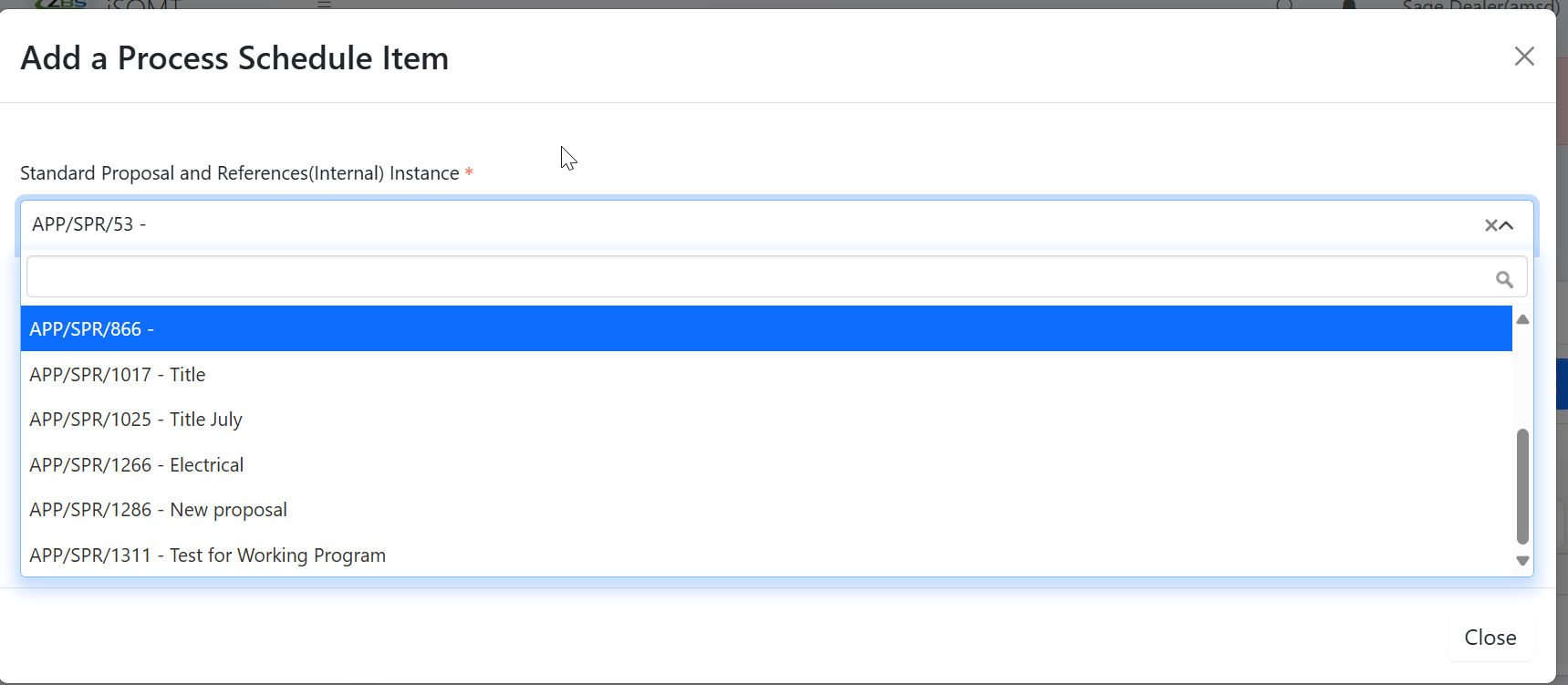Close the Add a Process Schedule Item dialog
The width and height of the screenshot is (1568, 685).
(x=1523, y=57)
